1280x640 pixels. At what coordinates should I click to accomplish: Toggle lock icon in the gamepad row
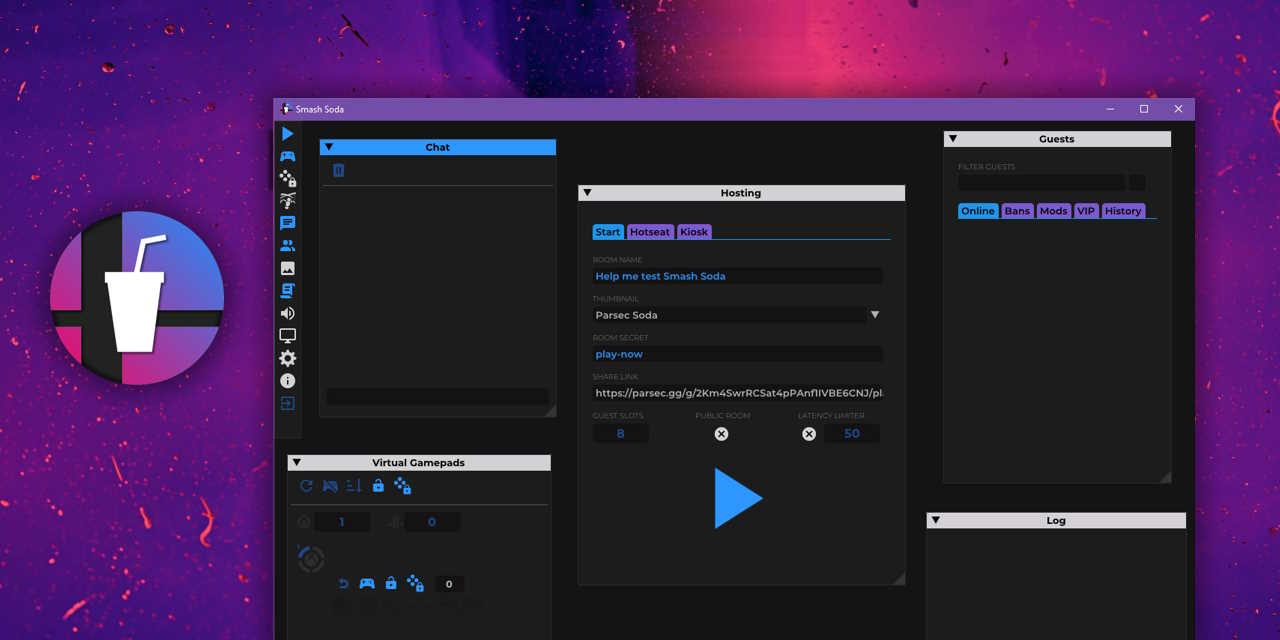[x=391, y=584]
